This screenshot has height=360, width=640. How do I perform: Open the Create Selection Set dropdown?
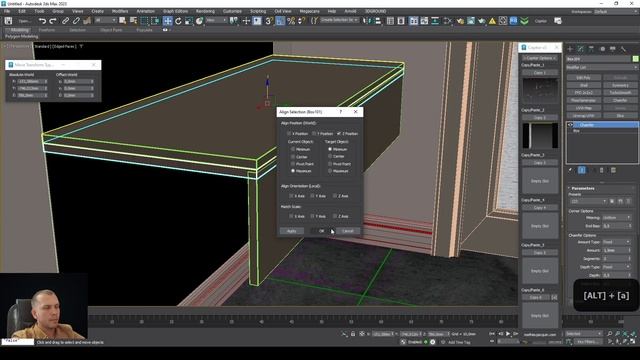[x=339, y=20]
